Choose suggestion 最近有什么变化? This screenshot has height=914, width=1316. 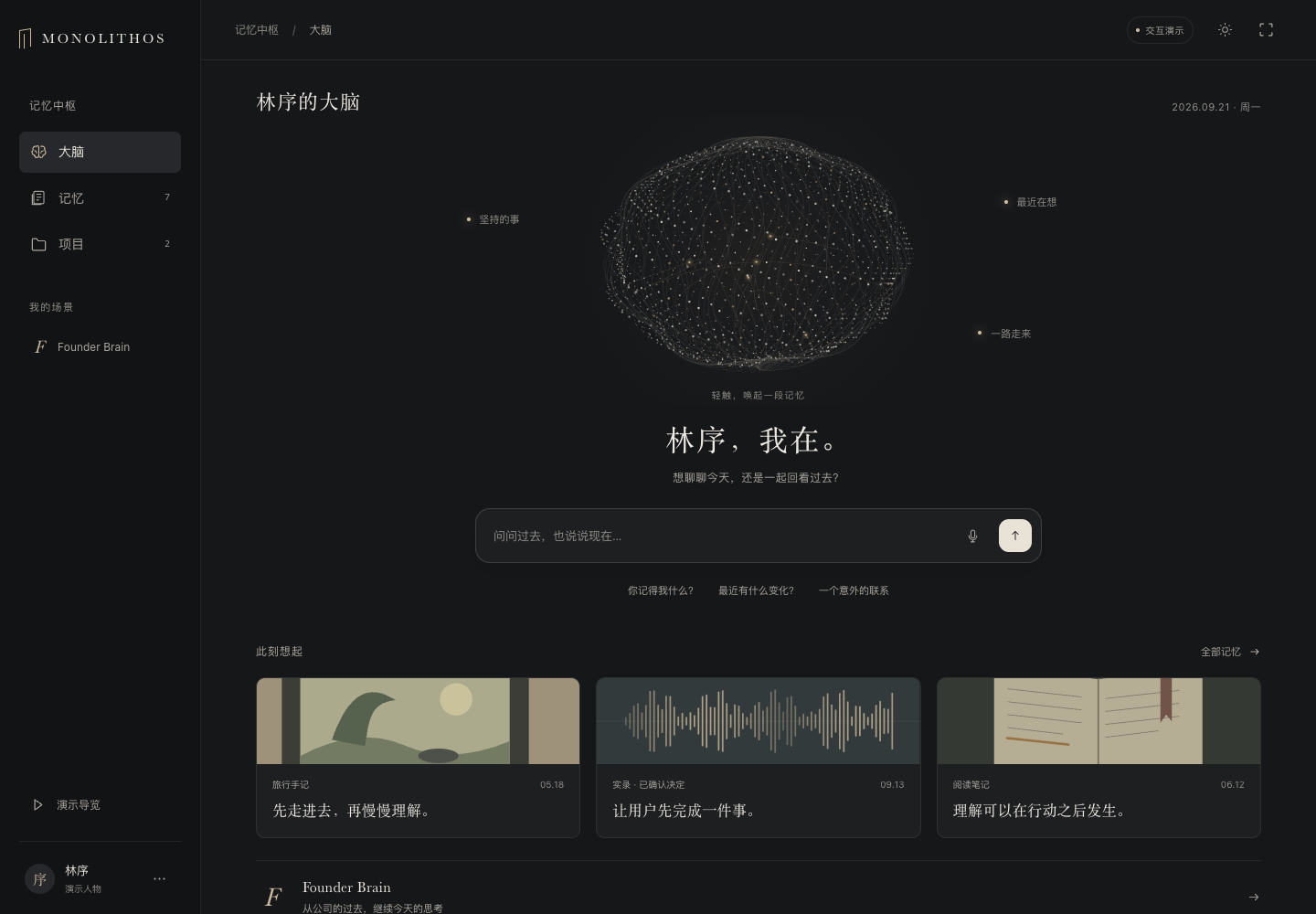click(x=756, y=590)
